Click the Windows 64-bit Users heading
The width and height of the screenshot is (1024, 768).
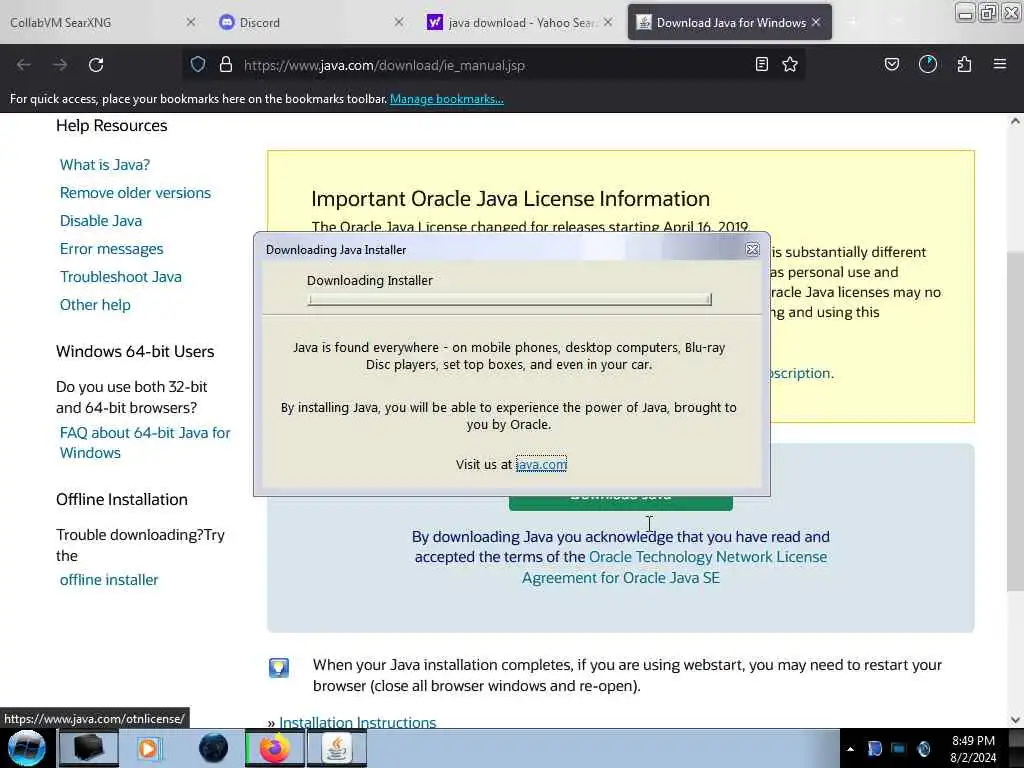[x=135, y=351]
